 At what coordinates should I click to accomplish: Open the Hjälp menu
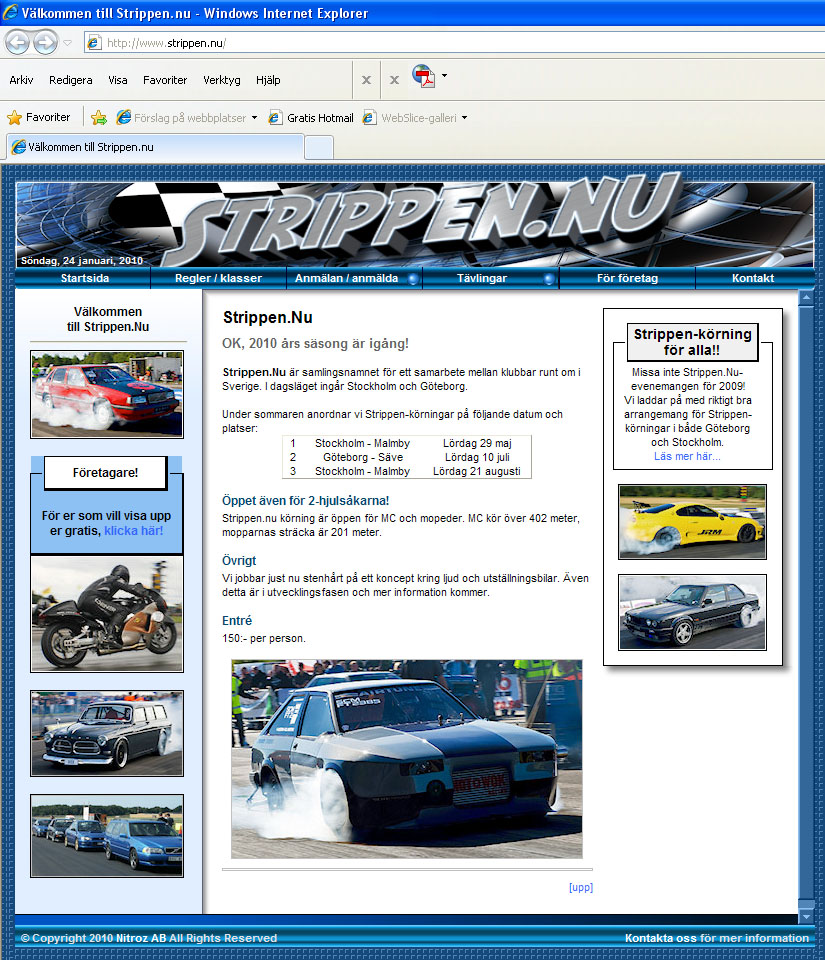[268, 80]
